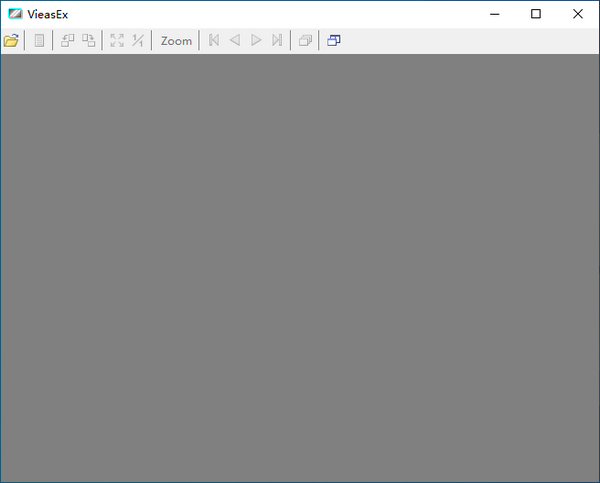Viewport: 600px width, 483px height.
Task: Click the grayed stacked windows icon
Action: (305, 40)
